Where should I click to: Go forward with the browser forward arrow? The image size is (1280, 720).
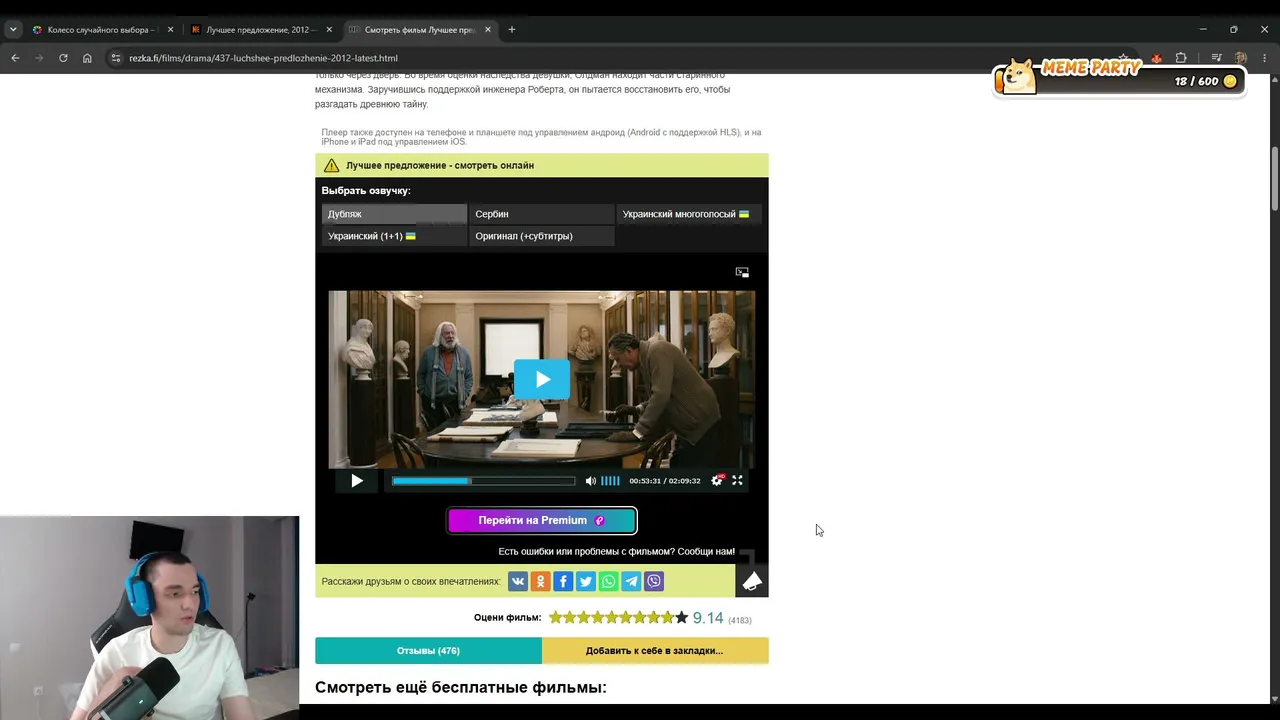coord(39,58)
